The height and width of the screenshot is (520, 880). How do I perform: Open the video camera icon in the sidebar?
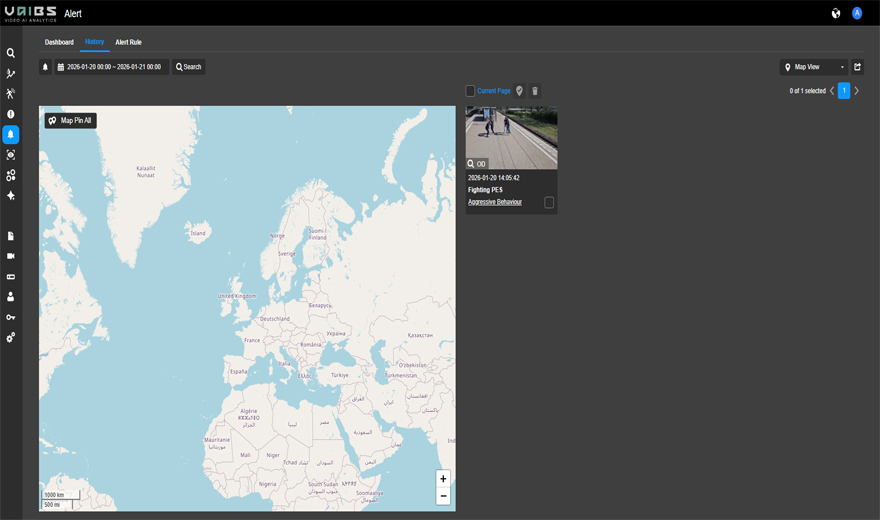[x=11, y=256]
